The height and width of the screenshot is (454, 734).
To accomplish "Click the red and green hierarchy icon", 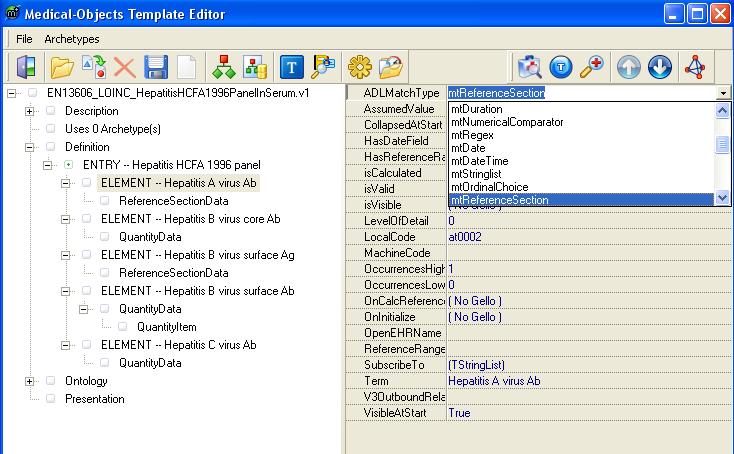I will 224,67.
